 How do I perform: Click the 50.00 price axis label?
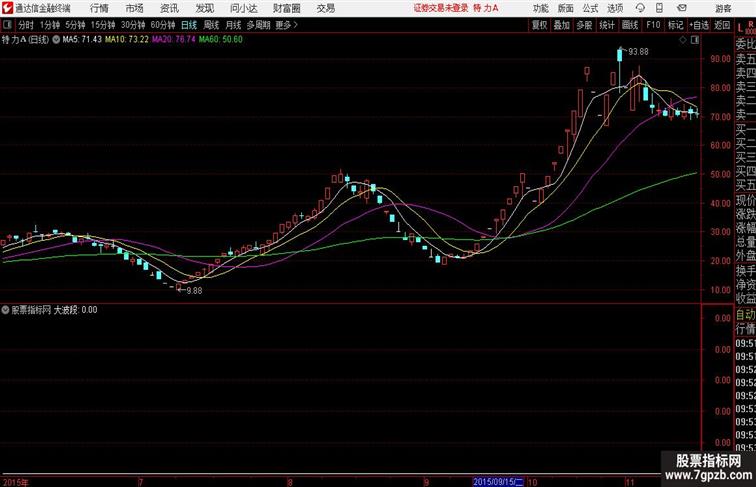pyautogui.click(x=720, y=174)
